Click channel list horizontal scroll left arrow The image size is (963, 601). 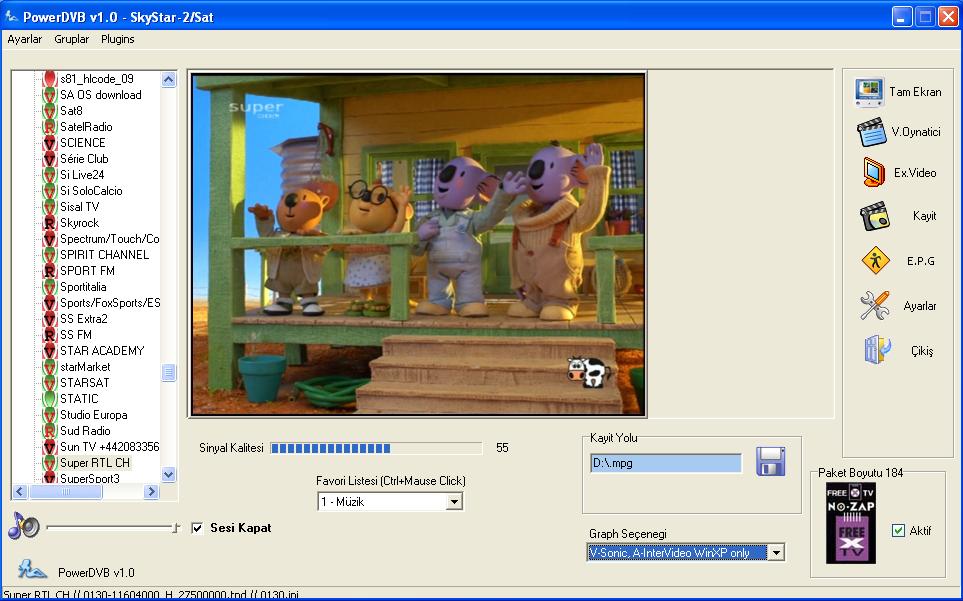20,492
